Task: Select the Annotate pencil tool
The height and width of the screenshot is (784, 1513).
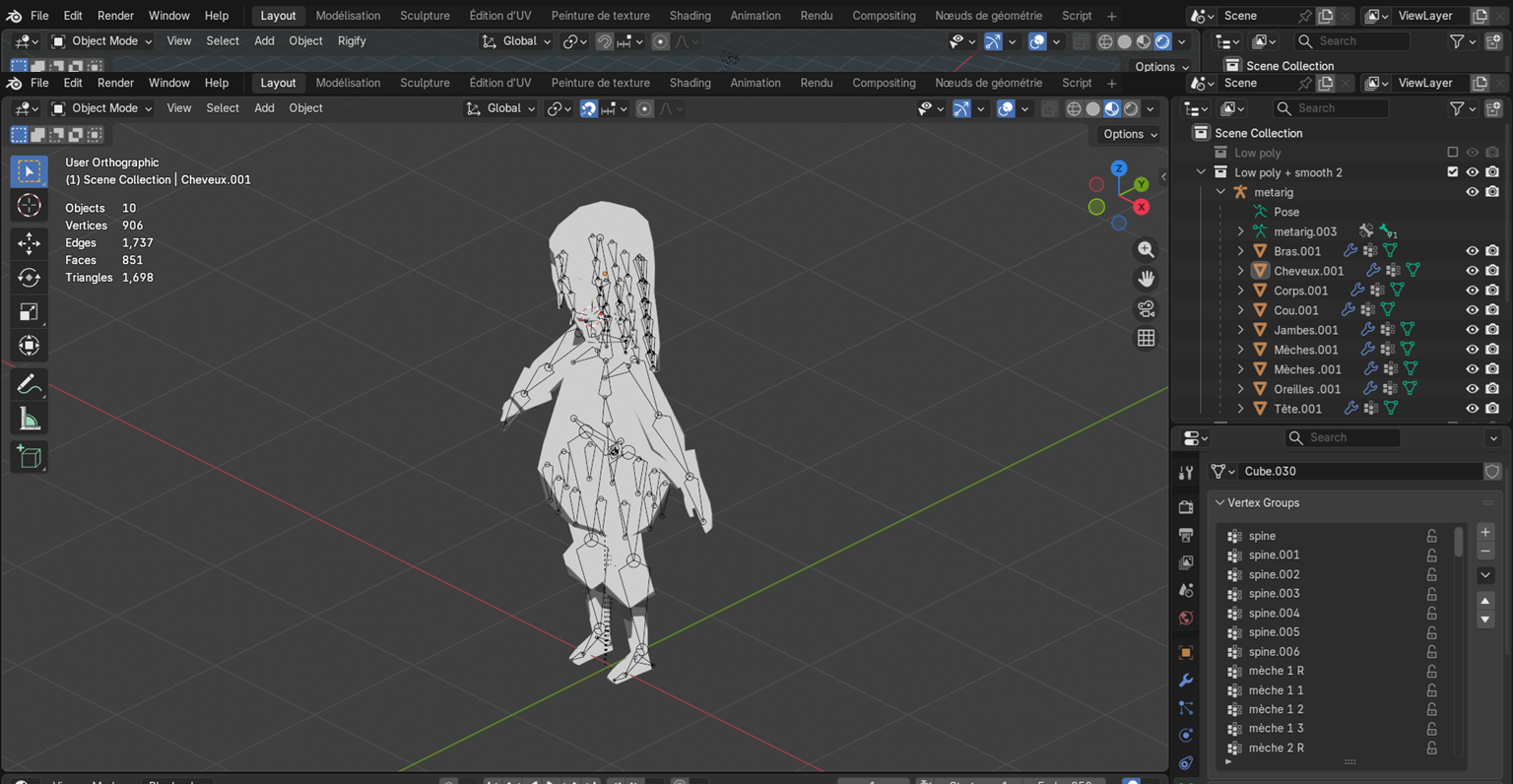Action: point(29,384)
